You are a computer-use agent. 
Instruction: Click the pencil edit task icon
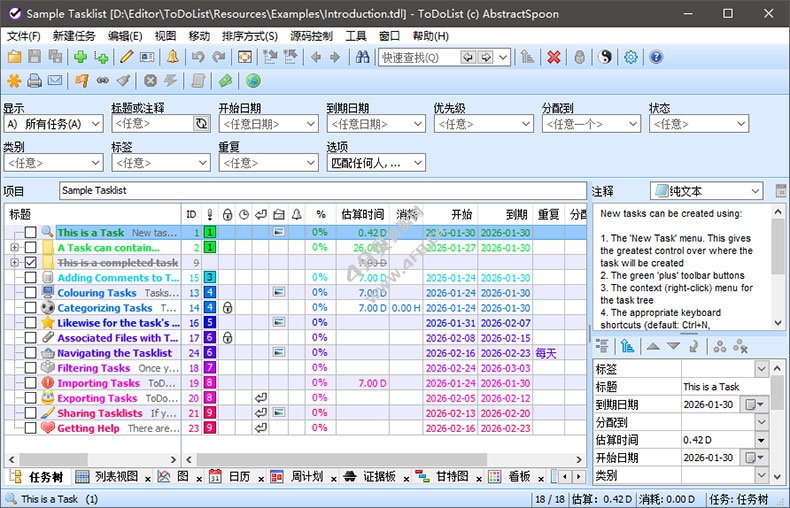(x=126, y=57)
